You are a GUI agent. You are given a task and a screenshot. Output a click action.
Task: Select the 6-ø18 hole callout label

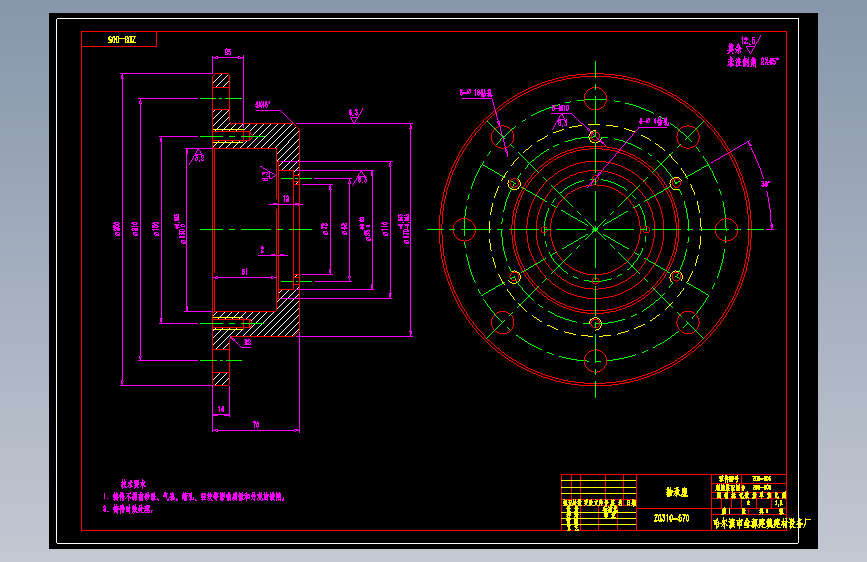pos(476,93)
